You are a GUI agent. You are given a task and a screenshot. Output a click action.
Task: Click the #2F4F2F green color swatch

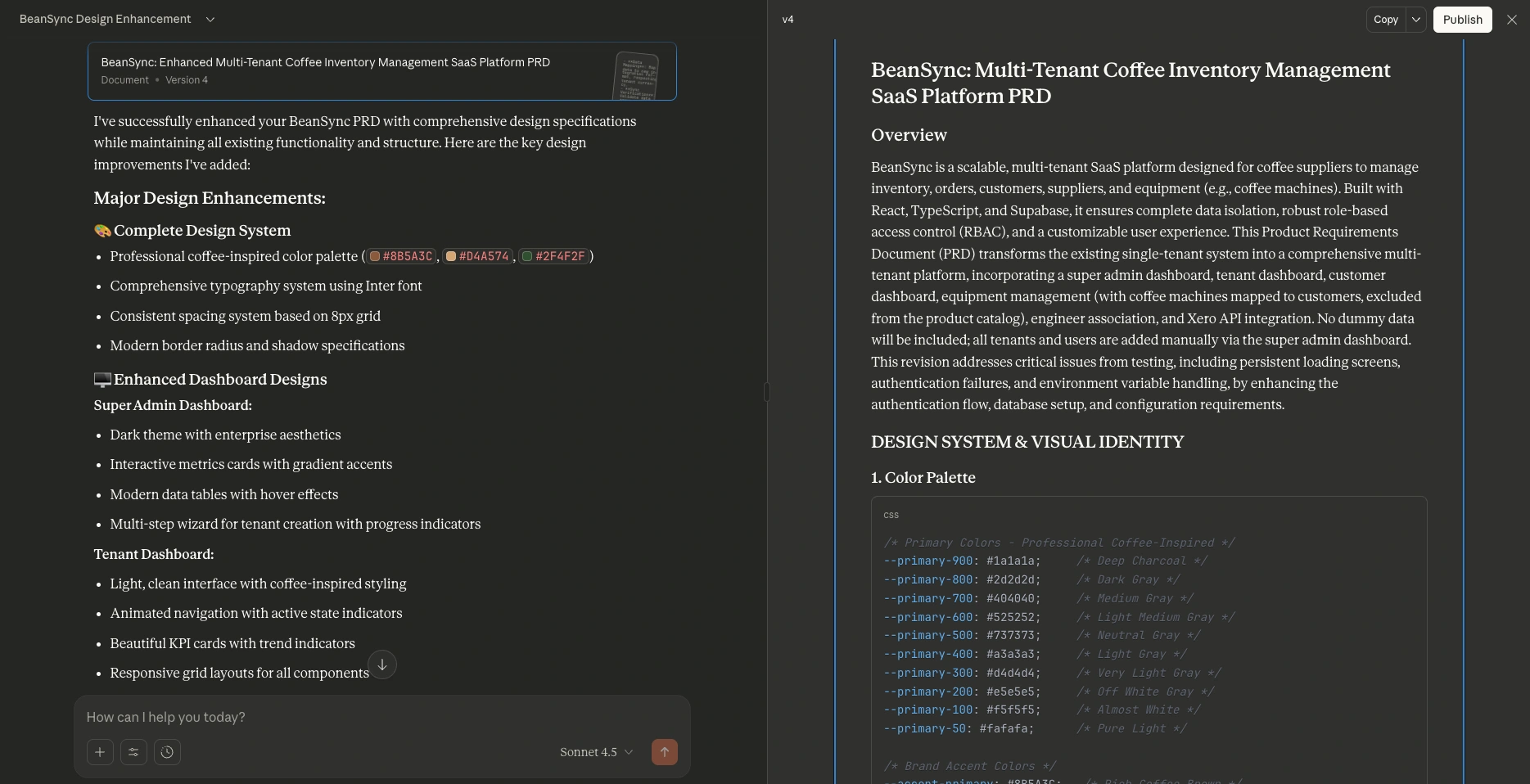click(x=527, y=257)
